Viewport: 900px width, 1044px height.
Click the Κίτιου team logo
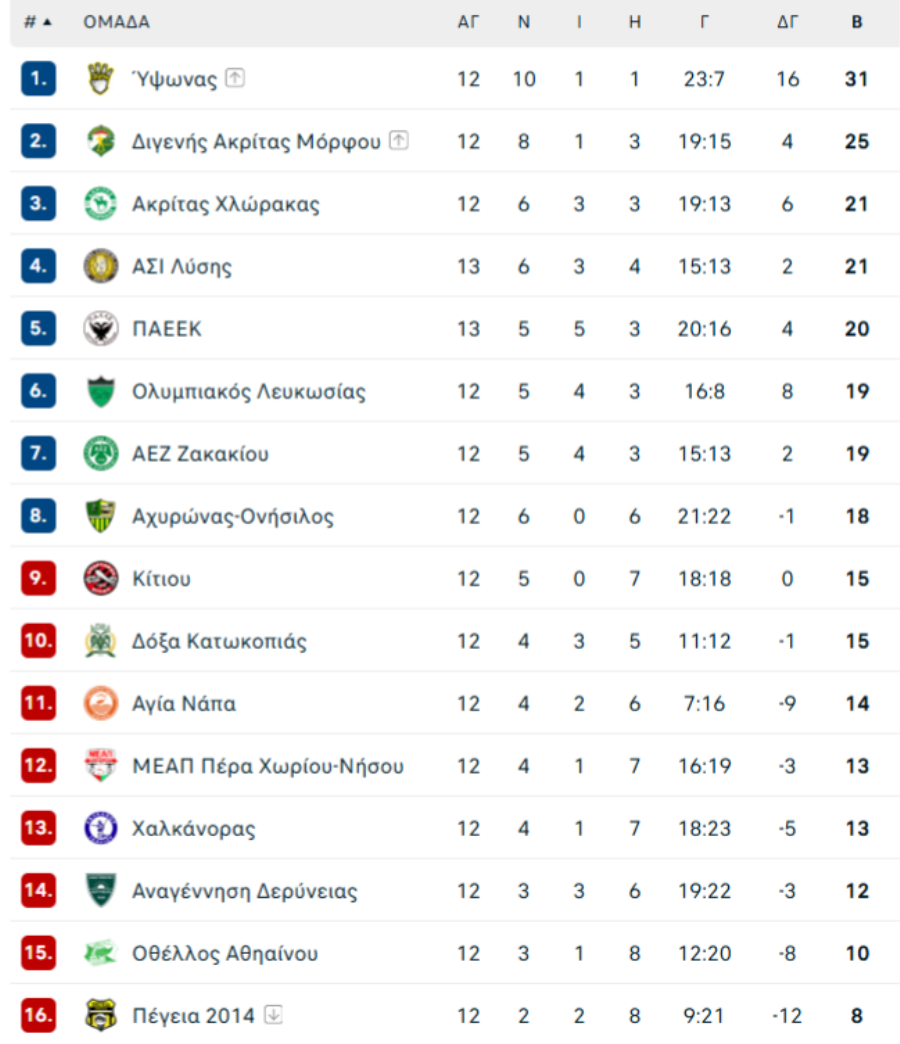click(101, 579)
